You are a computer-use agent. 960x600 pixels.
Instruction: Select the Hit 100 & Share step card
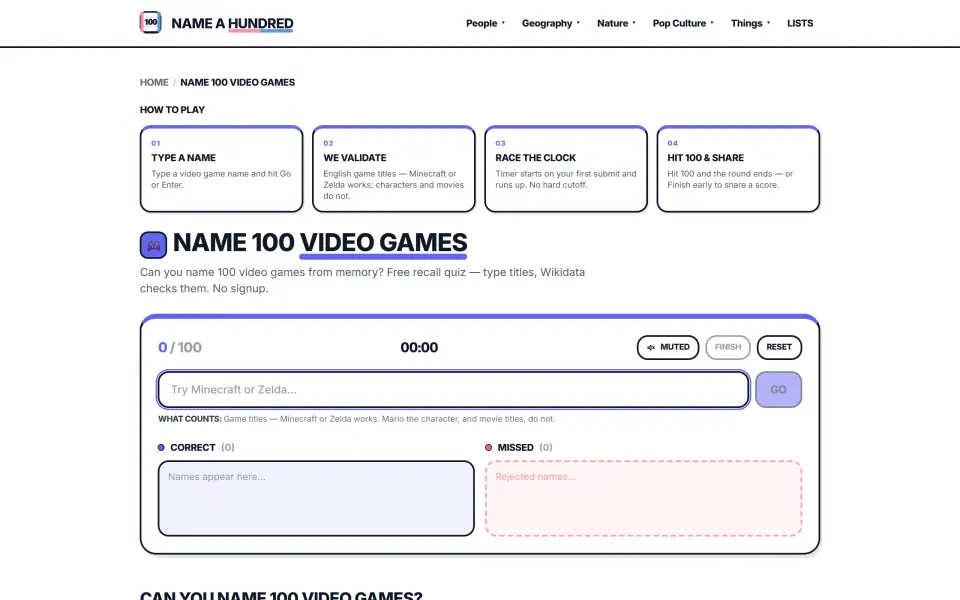click(x=738, y=169)
